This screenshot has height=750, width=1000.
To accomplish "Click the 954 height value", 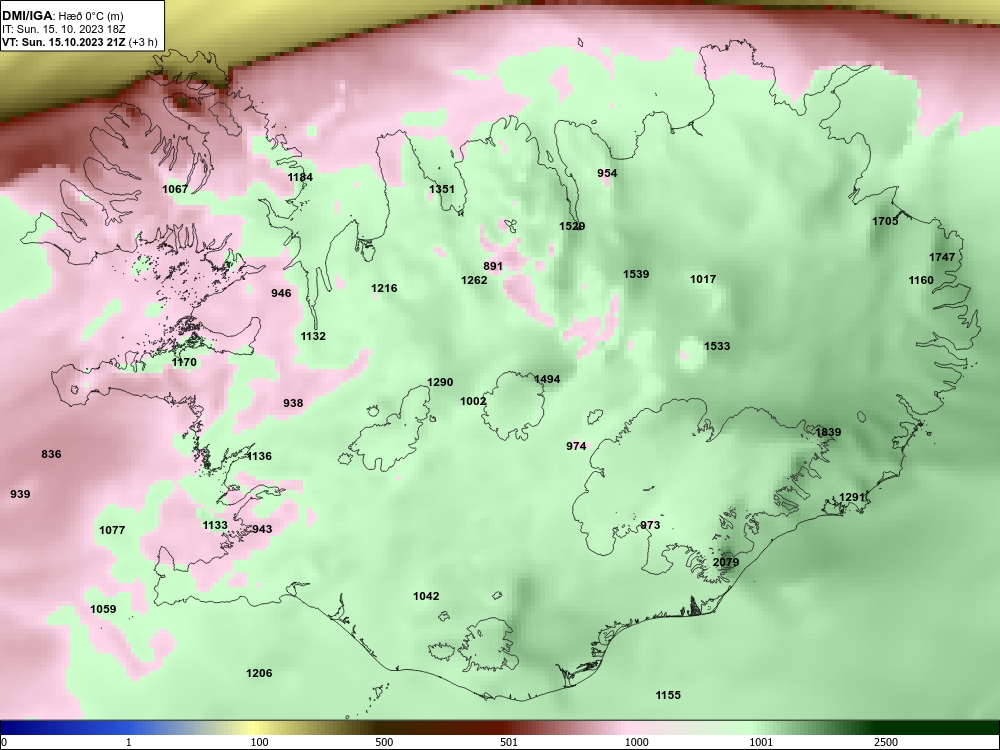I will [607, 173].
